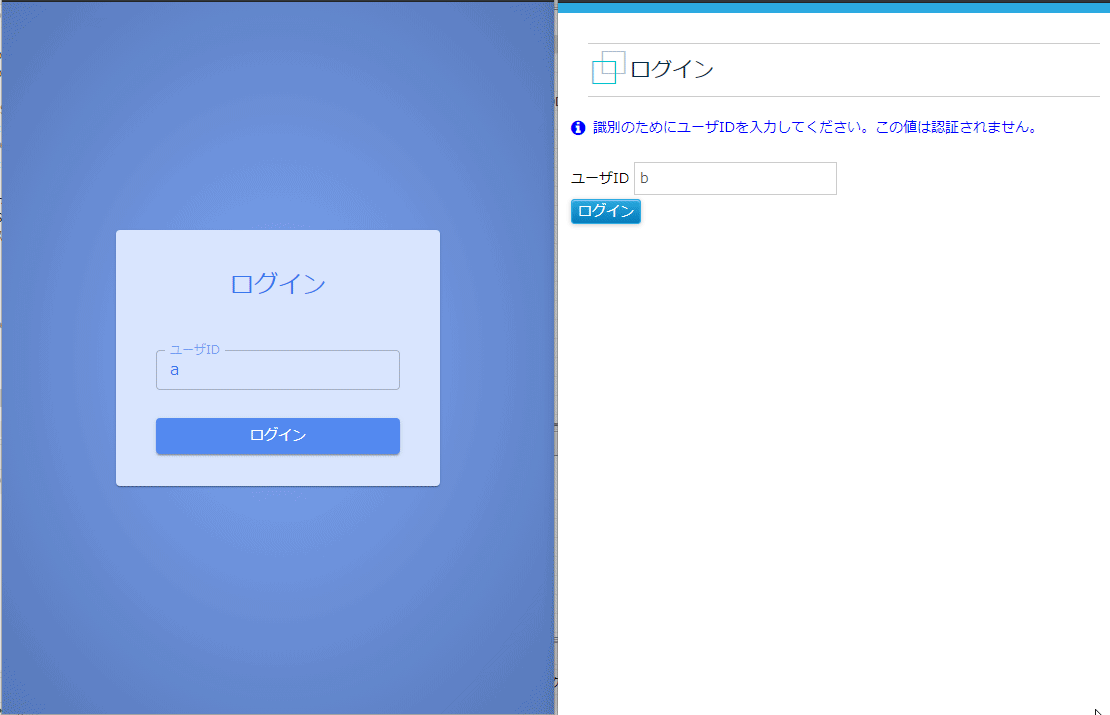Image resolution: width=1110 pixels, height=715 pixels.
Task: Click the ログイン title text in right window header
Action: click(x=671, y=69)
